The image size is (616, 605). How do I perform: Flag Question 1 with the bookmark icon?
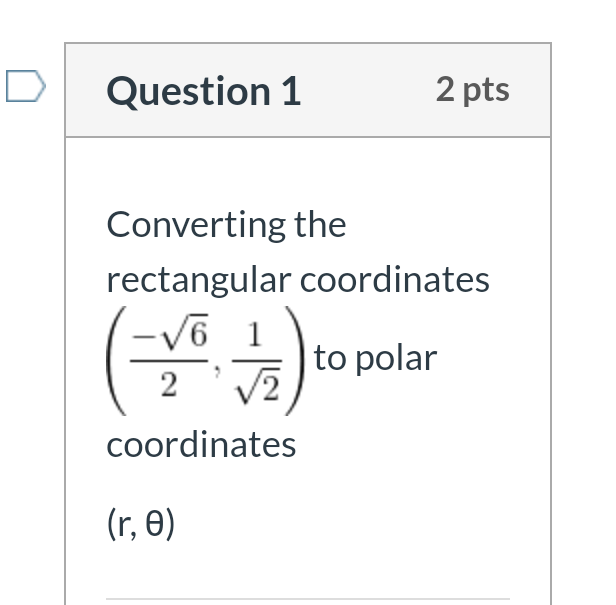pyautogui.click(x=26, y=86)
